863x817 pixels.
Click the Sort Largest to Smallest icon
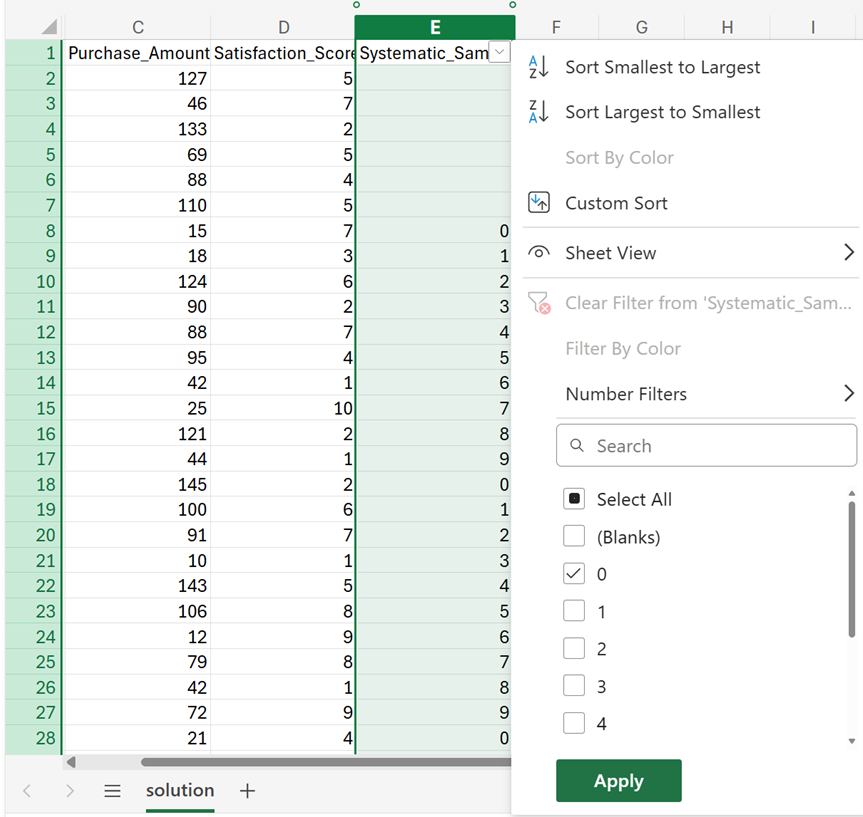[538, 112]
